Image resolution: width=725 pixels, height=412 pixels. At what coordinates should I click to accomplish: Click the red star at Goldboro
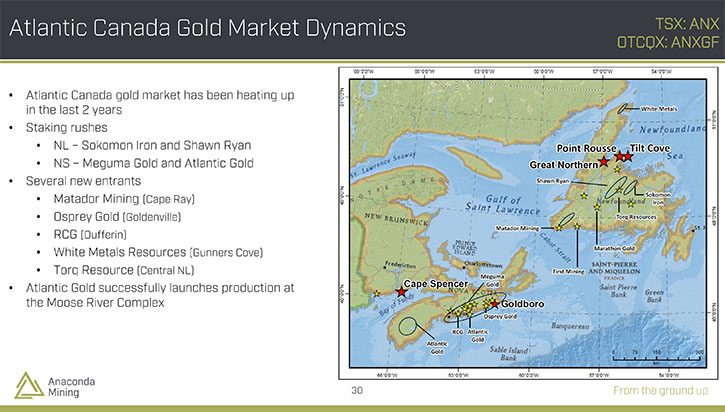pos(495,303)
